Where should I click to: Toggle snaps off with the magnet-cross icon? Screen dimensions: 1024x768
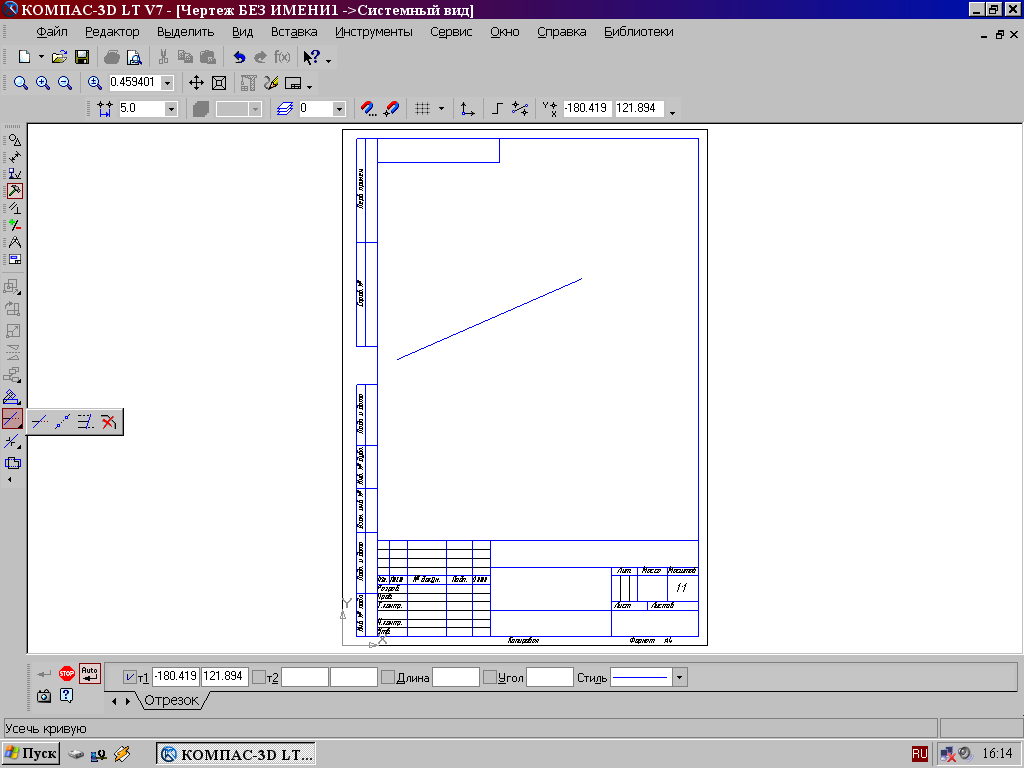coord(391,108)
